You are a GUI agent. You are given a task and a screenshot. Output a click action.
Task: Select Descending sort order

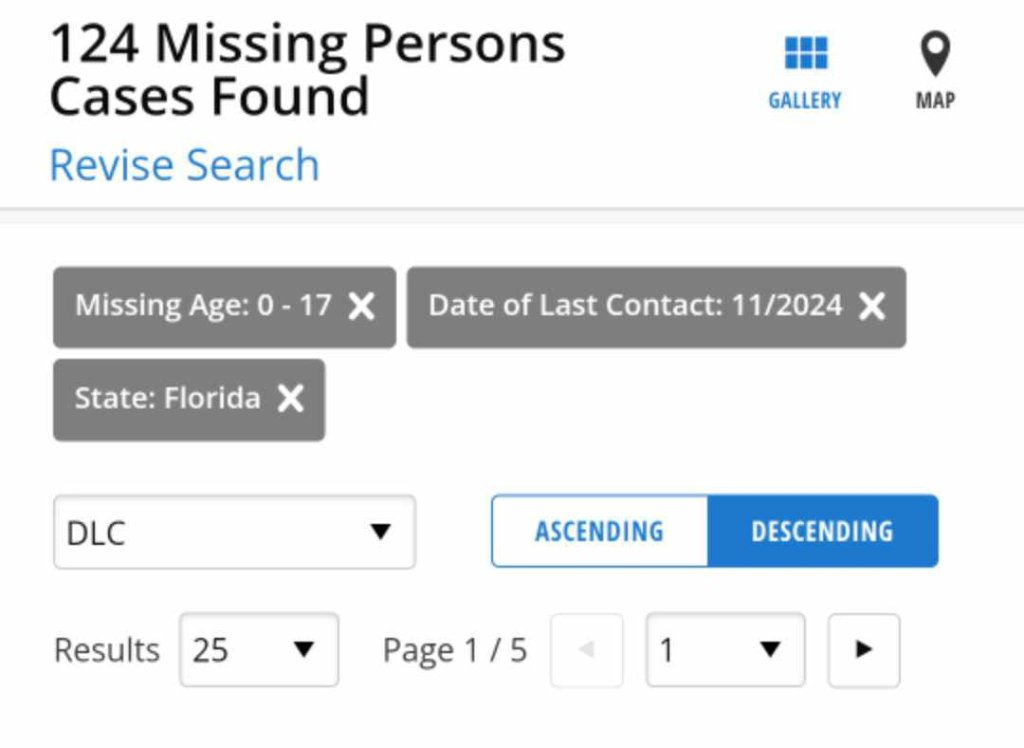[x=822, y=531]
